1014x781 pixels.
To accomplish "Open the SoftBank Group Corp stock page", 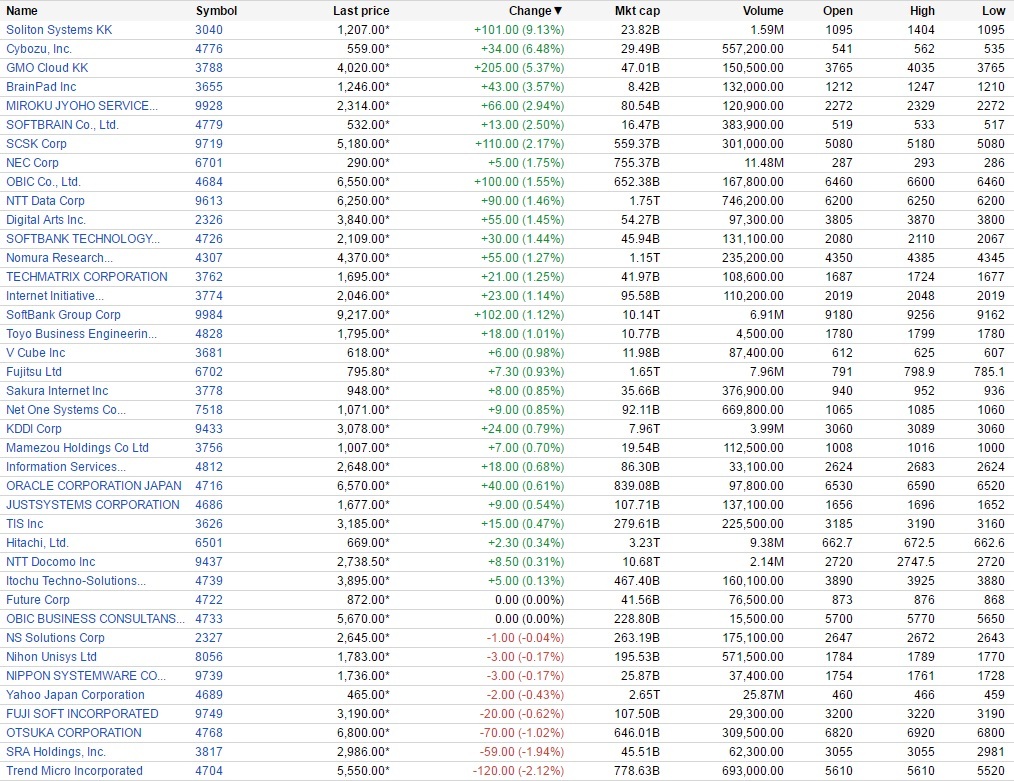I will point(63,315).
